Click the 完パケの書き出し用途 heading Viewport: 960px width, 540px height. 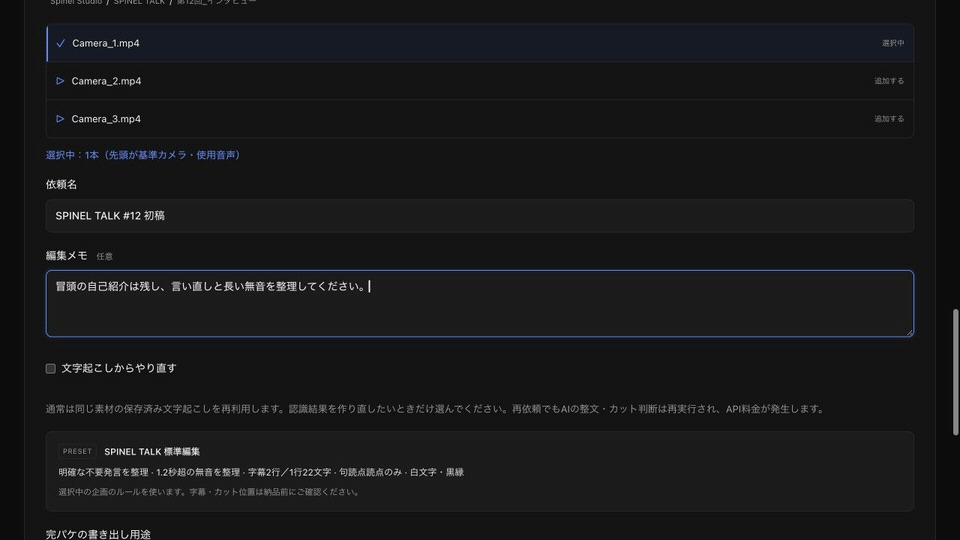pos(98,534)
